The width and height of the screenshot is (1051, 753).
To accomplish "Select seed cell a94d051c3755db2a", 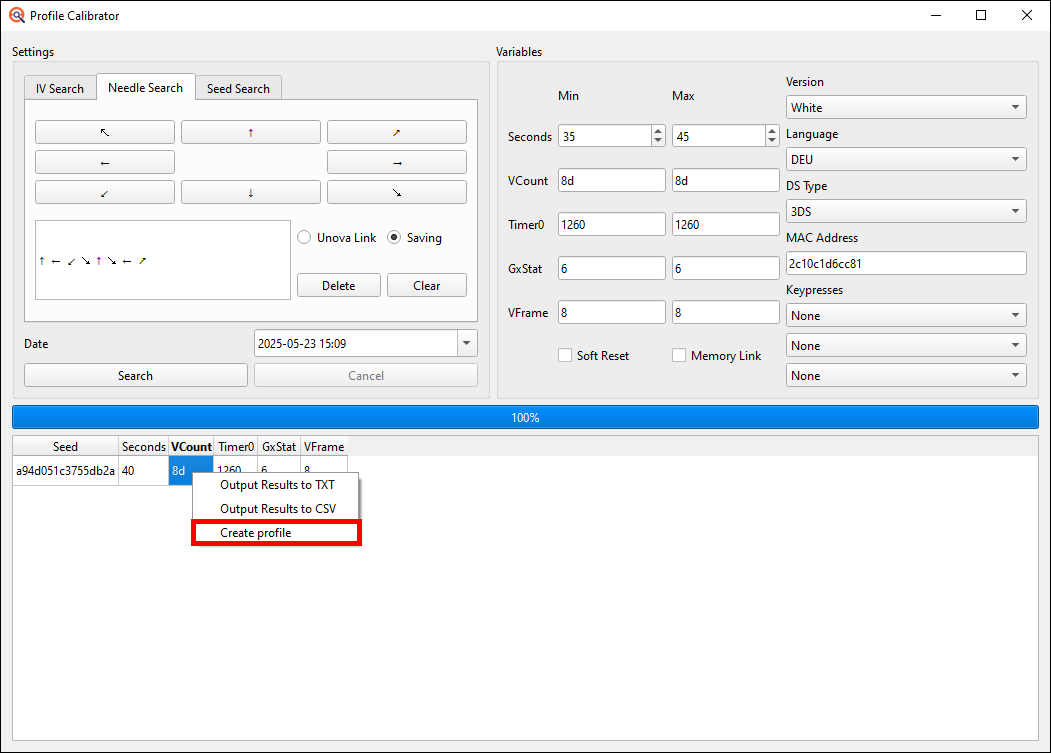I will tap(66, 471).
